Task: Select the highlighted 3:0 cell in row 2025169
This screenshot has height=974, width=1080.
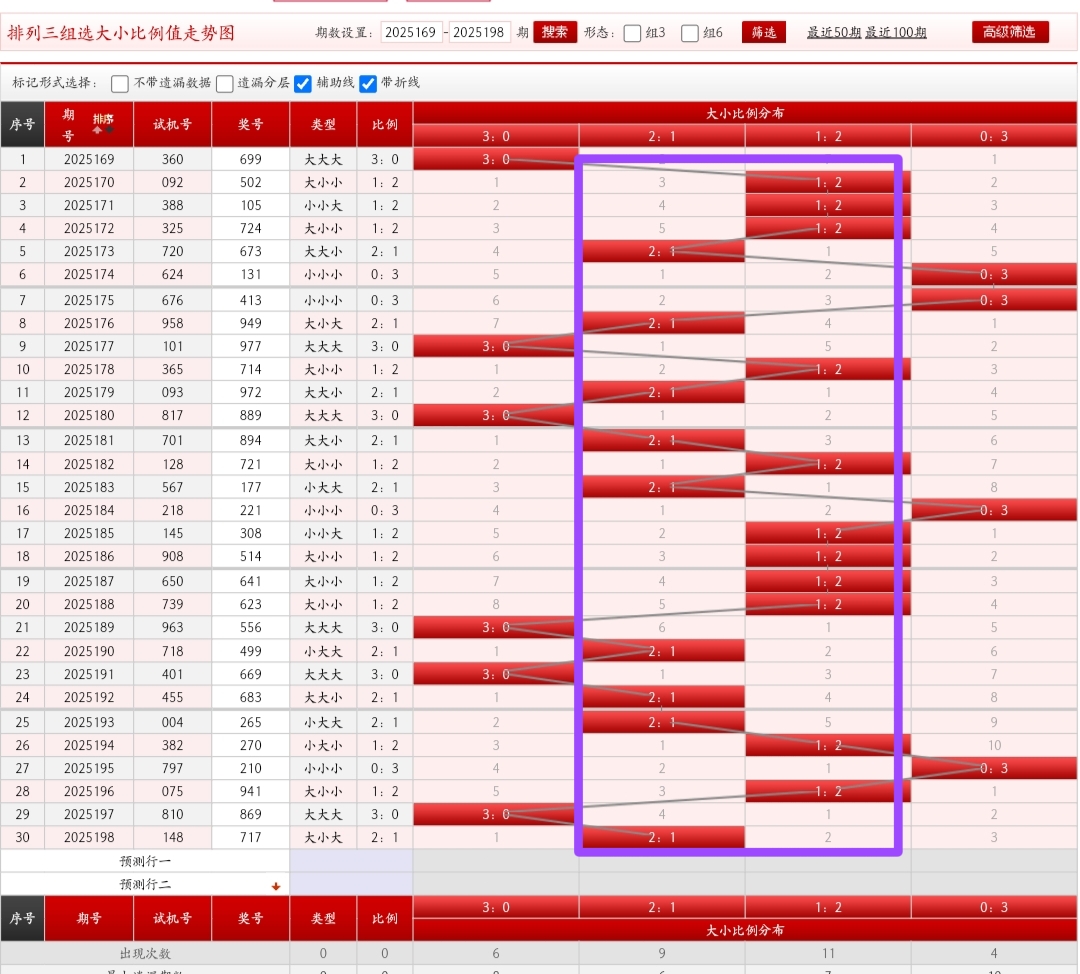Action: (x=496, y=159)
